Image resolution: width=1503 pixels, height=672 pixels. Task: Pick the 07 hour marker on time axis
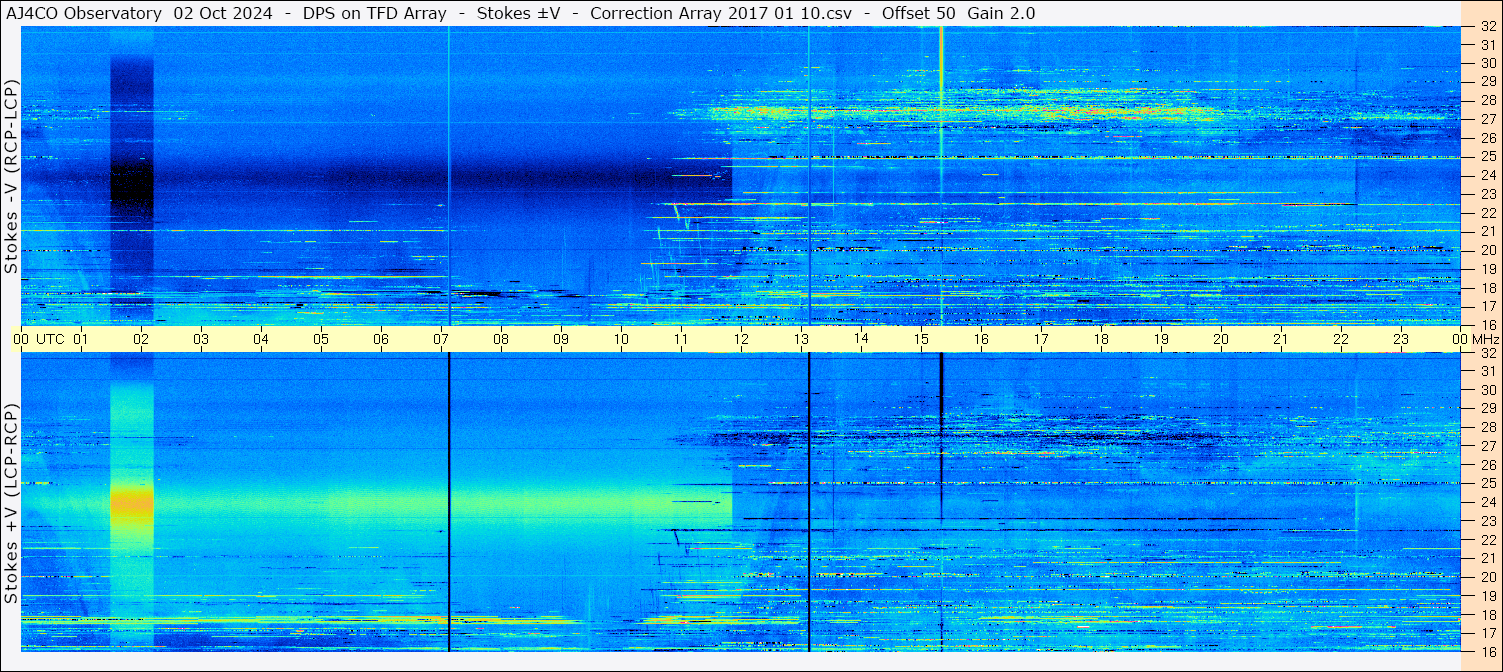[x=441, y=339]
